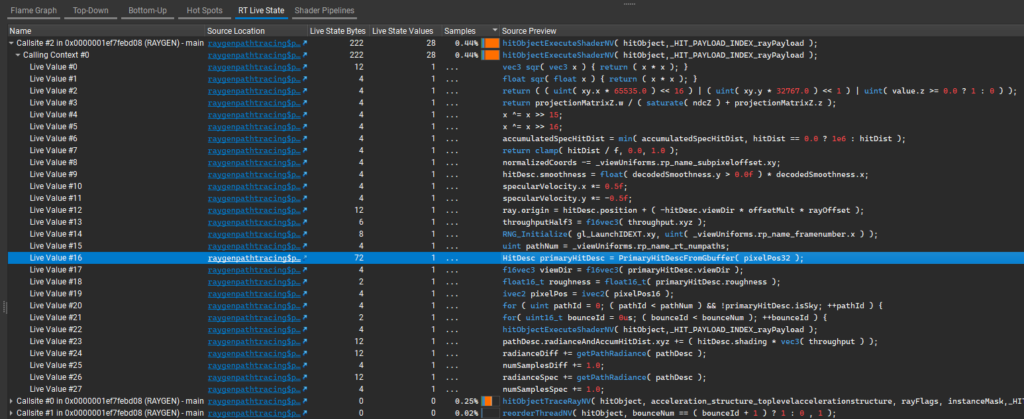Screen dimensions: 1024x419
Task: Follow the source link for Live Value #23
Action: coord(254,341)
